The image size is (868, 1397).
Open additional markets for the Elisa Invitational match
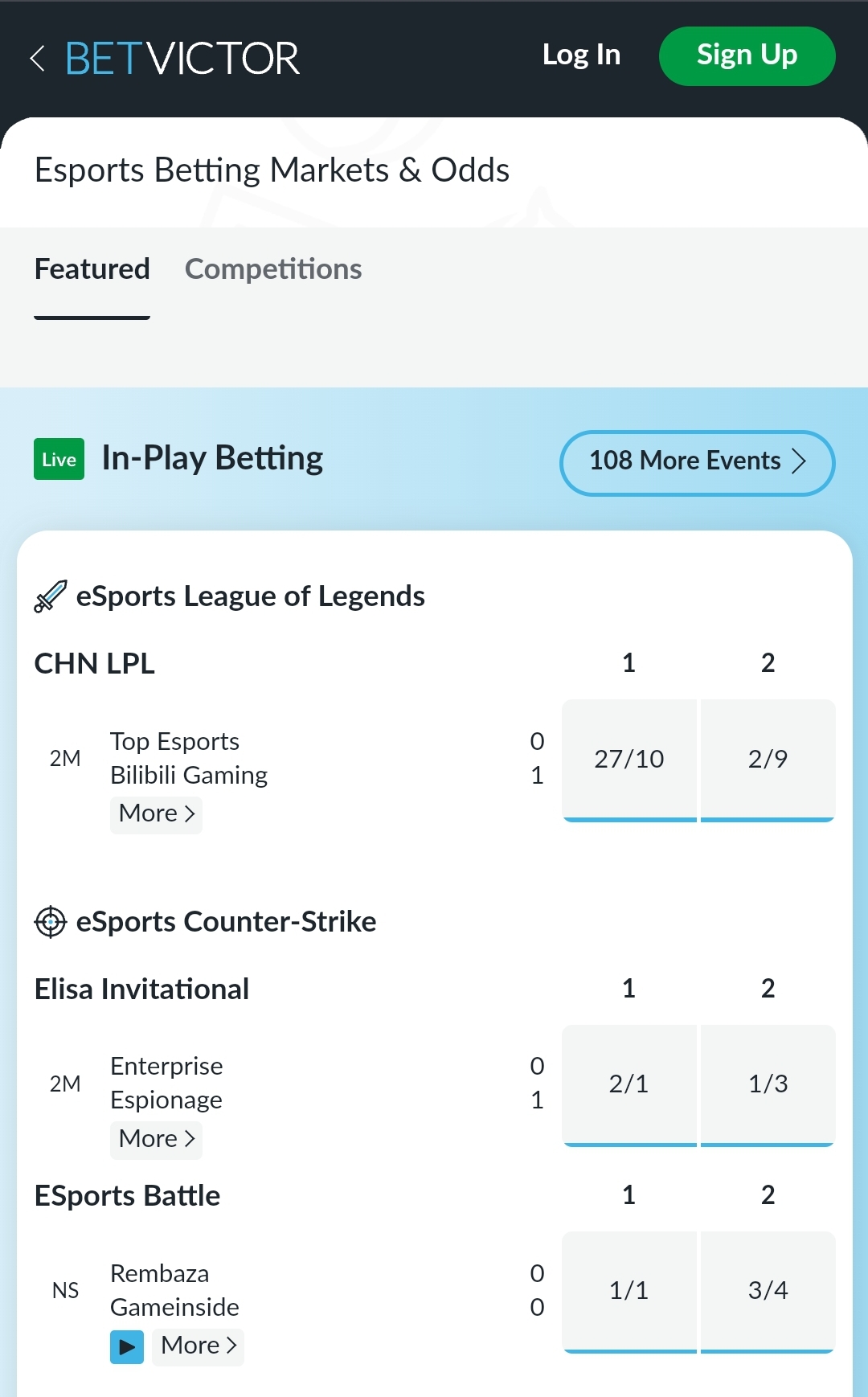pos(155,1139)
